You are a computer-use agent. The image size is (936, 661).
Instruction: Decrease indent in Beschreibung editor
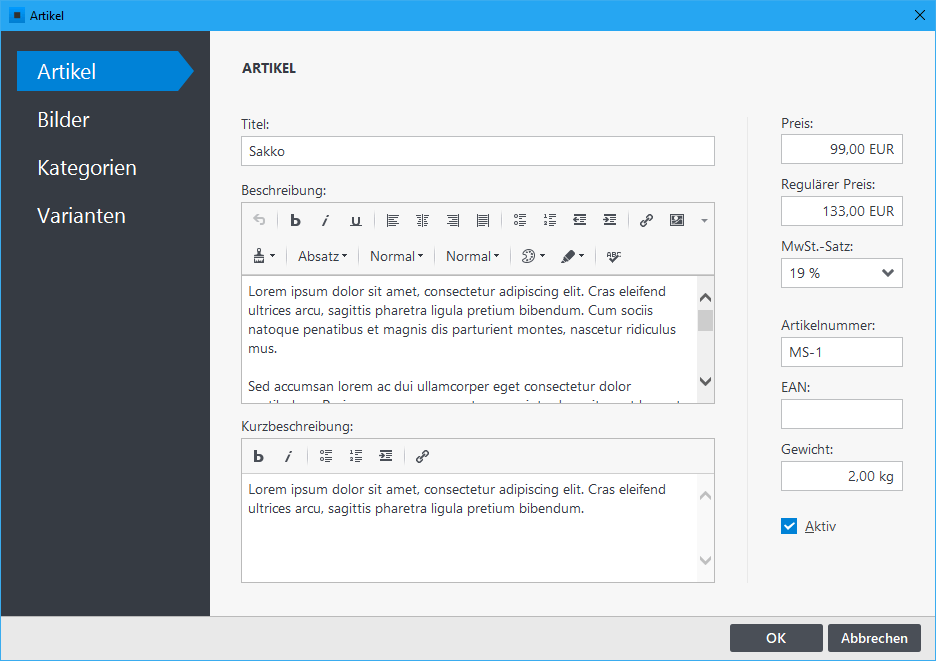tap(580, 220)
